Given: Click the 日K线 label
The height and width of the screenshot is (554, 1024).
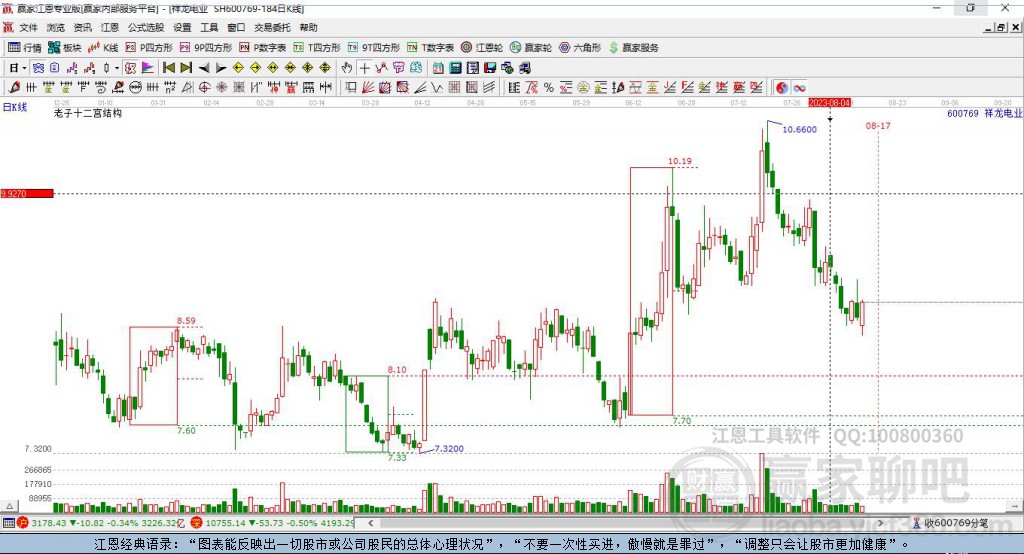Looking at the screenshot, I should [15, 107].
